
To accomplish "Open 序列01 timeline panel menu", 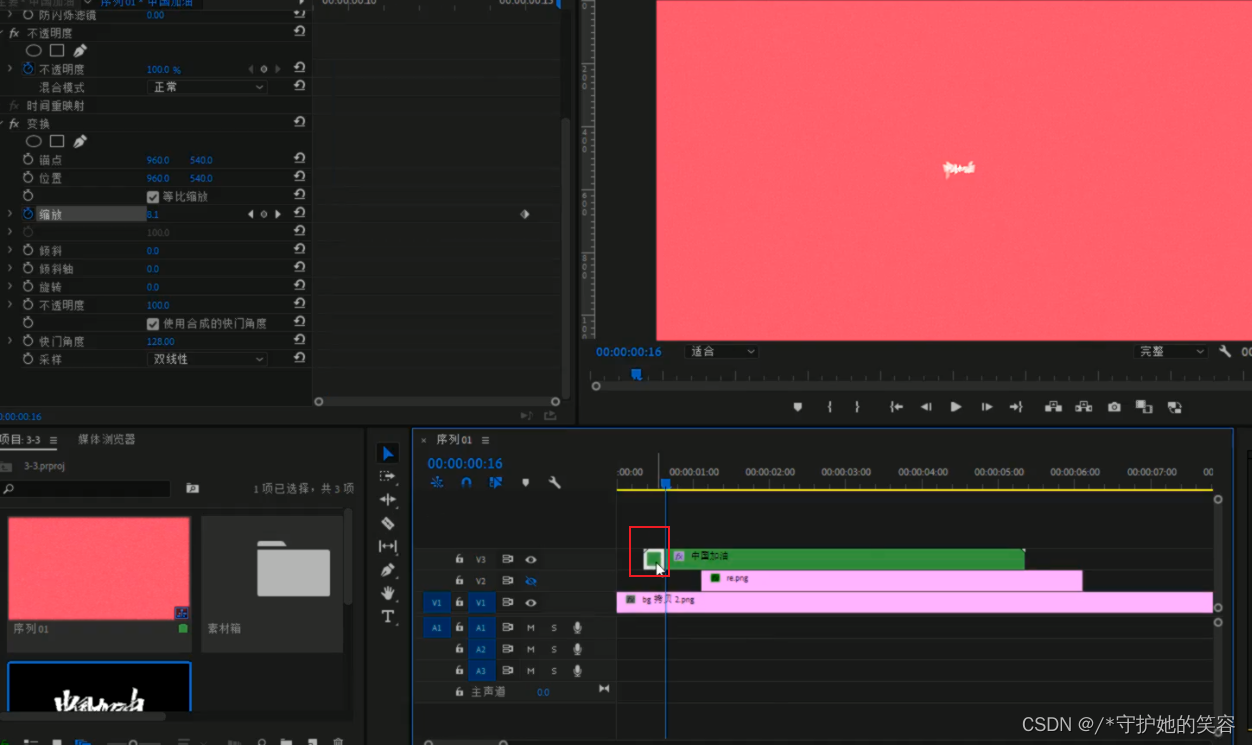I will coord(485,440).
